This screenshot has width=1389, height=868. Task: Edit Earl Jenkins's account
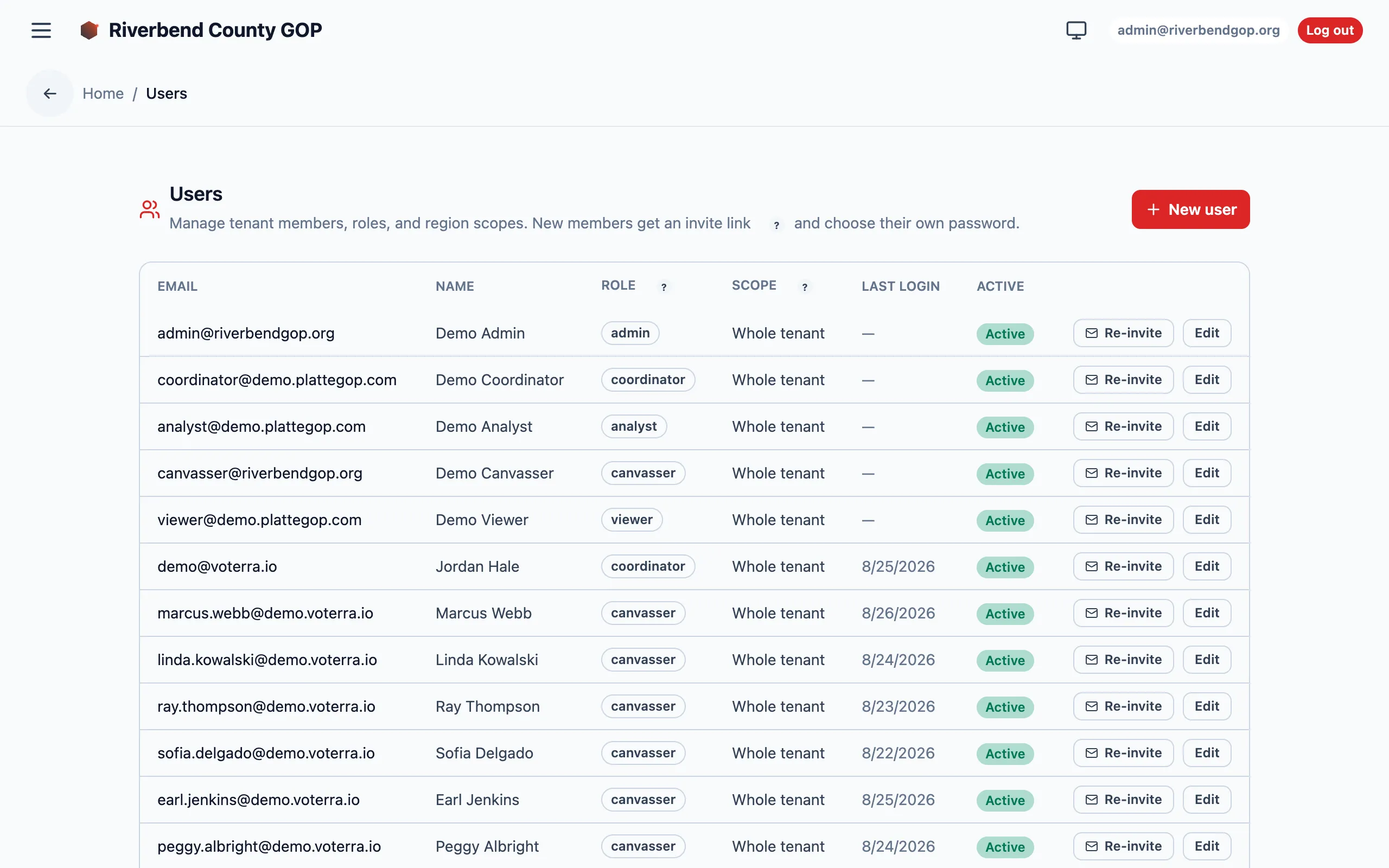tap(1207, 799)
